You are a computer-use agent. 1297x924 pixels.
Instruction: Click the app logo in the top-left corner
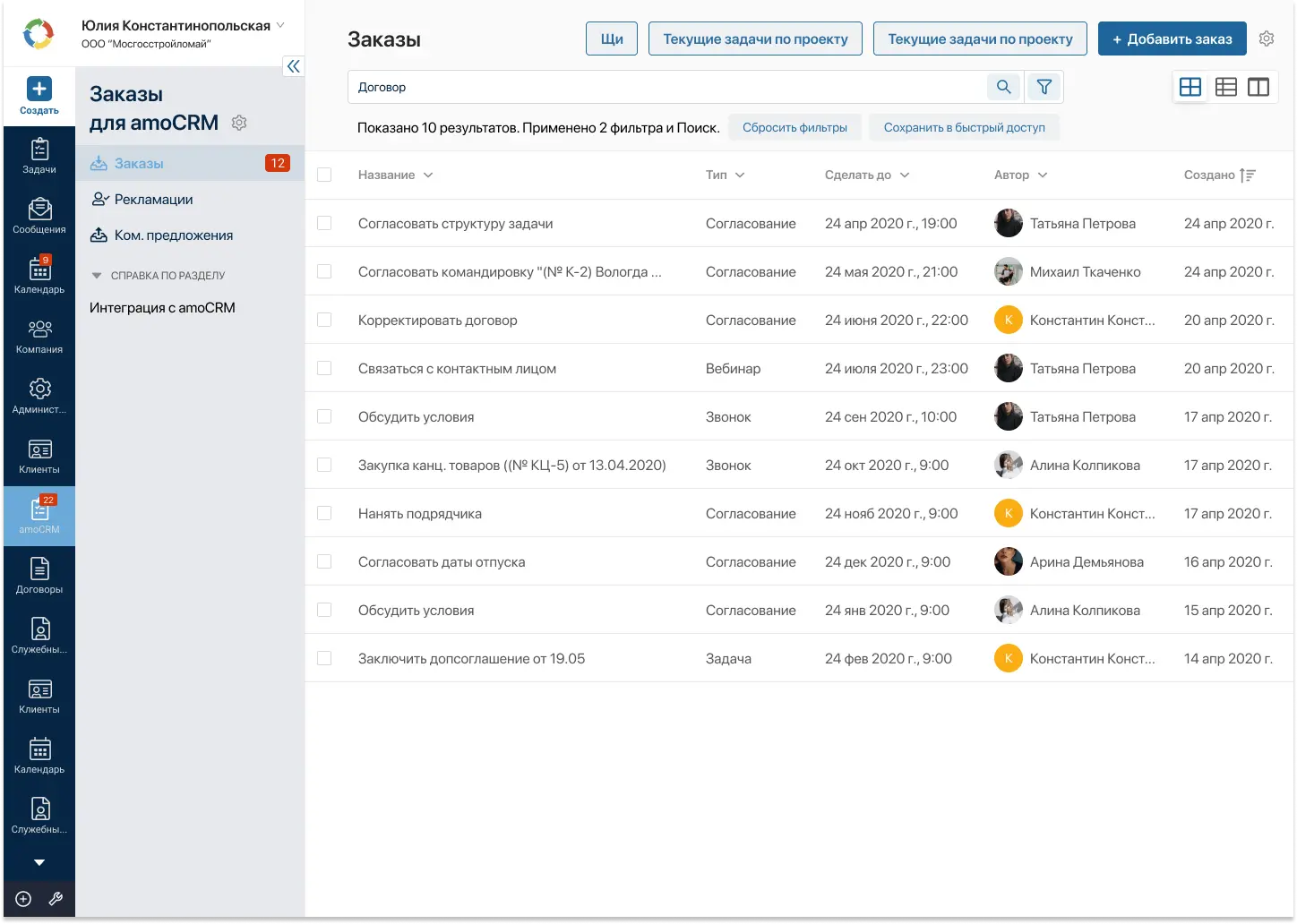click(39, 34)
